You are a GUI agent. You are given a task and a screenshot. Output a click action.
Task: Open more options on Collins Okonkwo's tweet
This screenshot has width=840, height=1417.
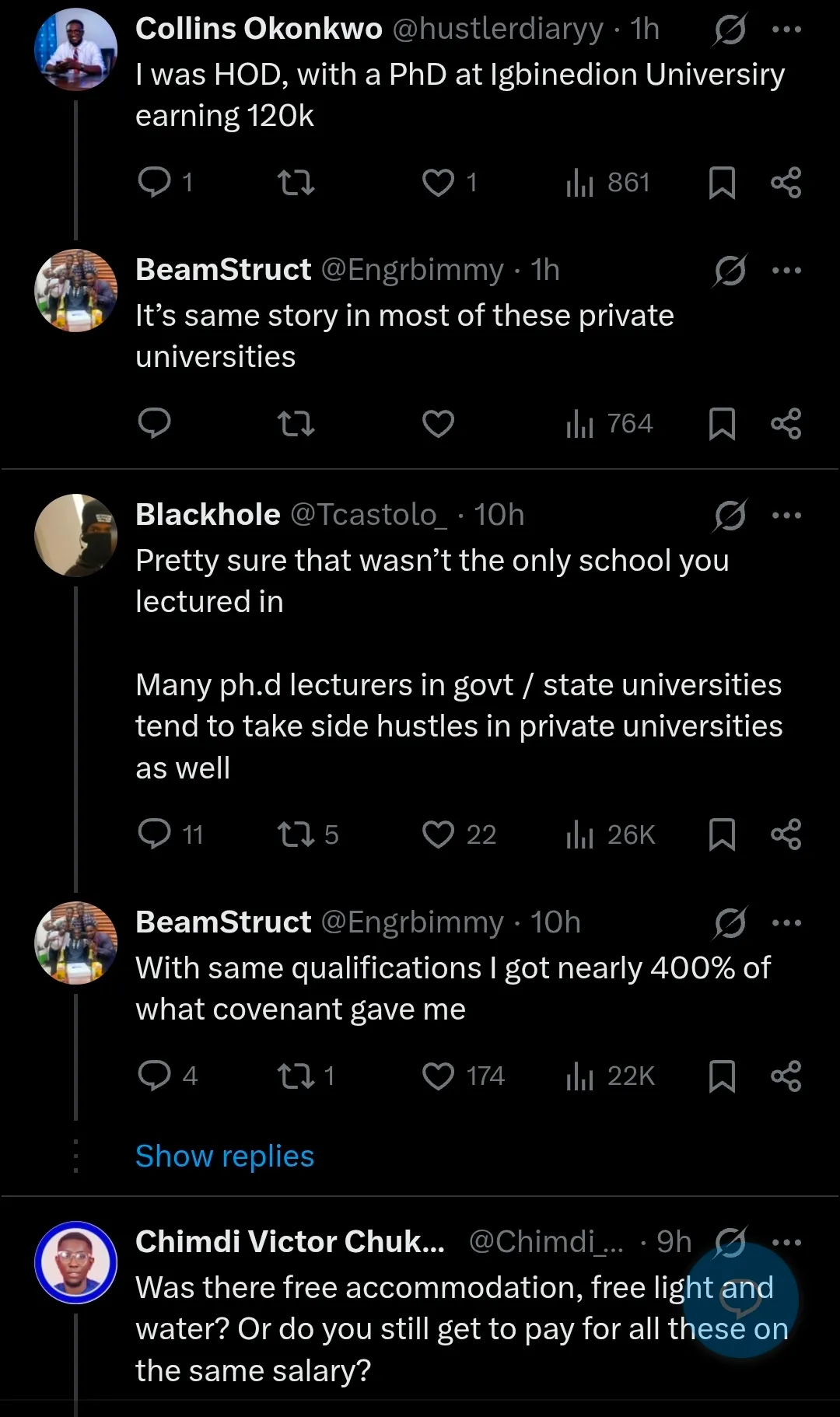[x=786, y=30]
